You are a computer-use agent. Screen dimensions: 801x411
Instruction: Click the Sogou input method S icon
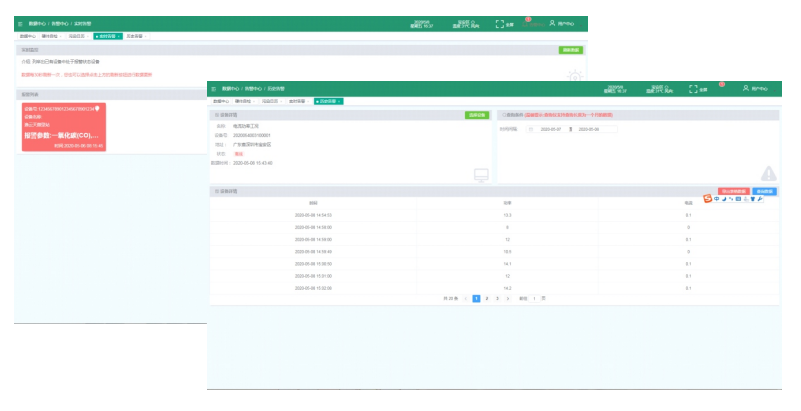pos(708,199)
